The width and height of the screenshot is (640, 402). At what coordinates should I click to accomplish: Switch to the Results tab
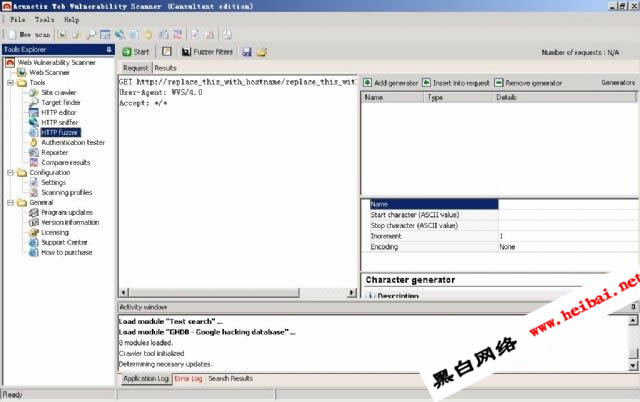tap(165, 68)
